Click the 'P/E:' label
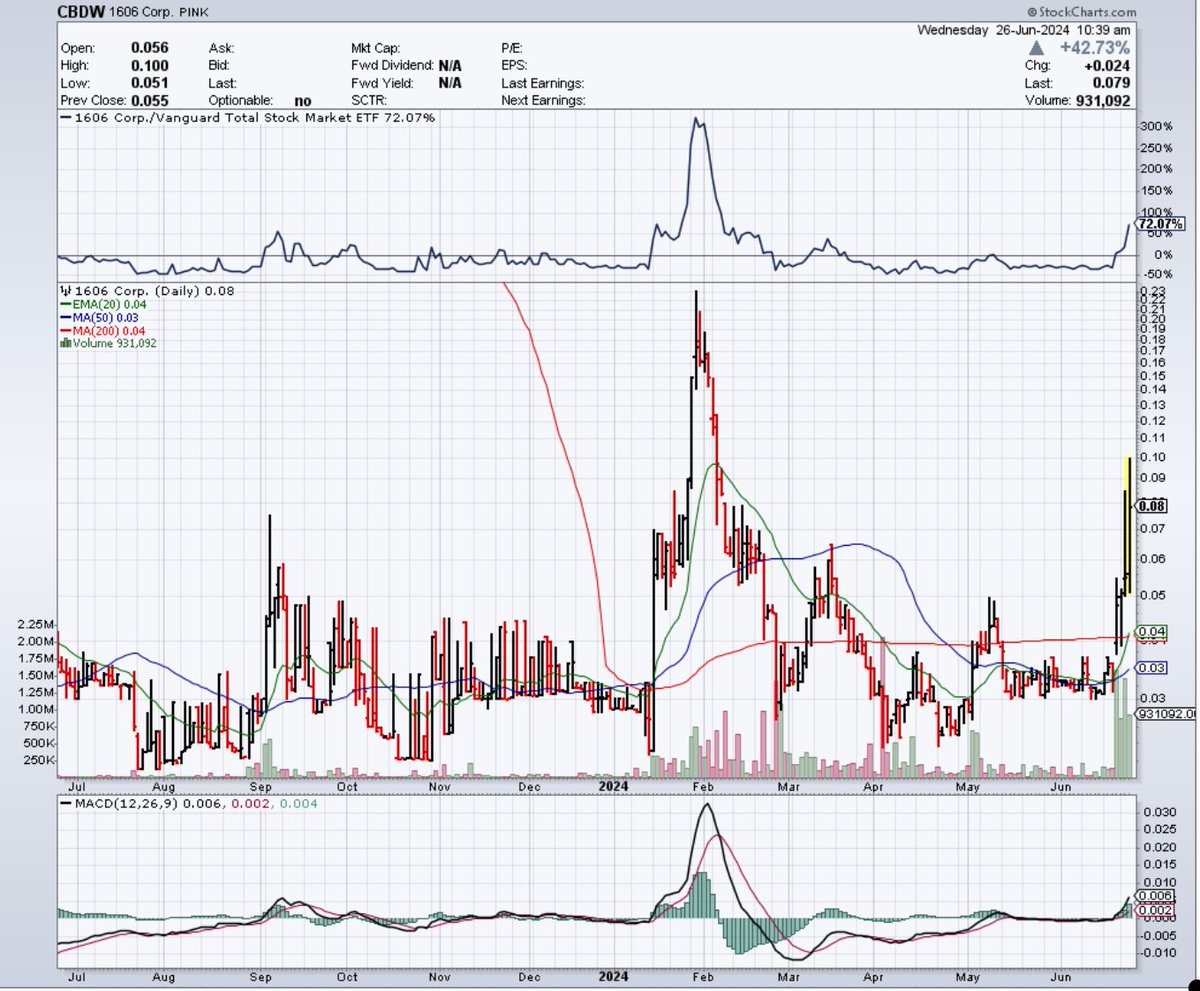Screen dimensions: 1200x991 (513, 48)
